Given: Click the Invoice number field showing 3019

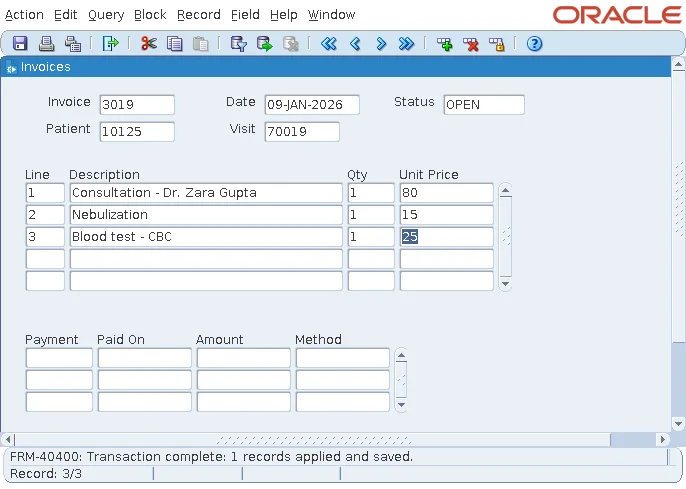Looking at the screenshot, I should pyautogui.click(x=137, y=105).
